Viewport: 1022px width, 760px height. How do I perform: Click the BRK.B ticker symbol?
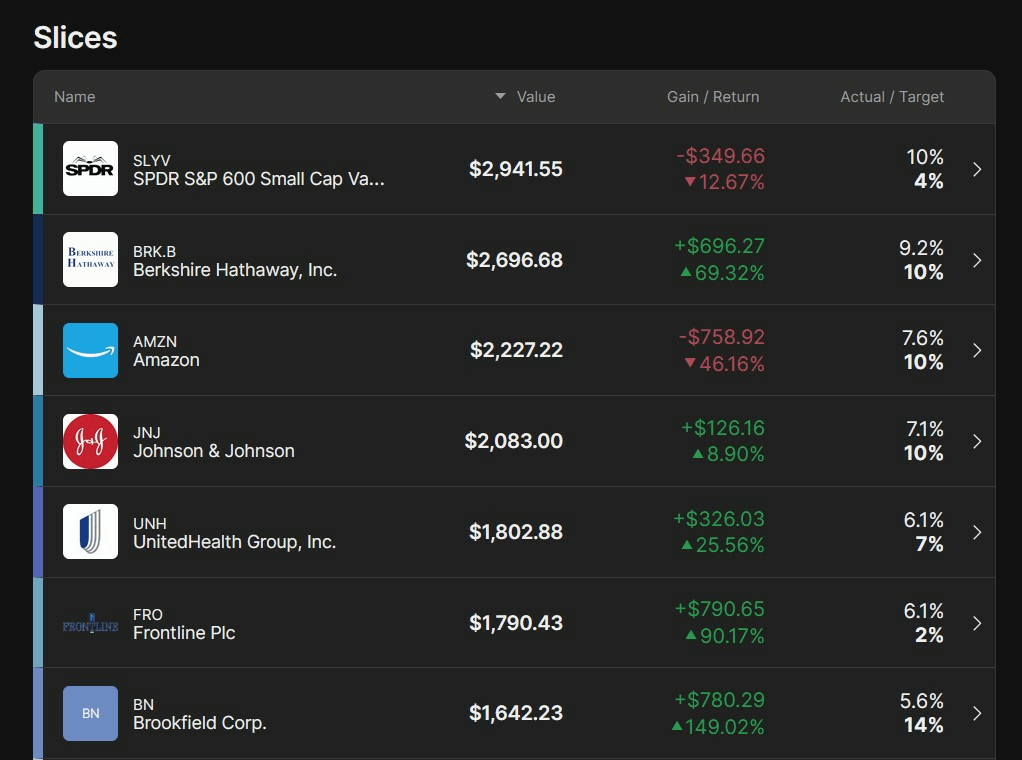(154, 252)
